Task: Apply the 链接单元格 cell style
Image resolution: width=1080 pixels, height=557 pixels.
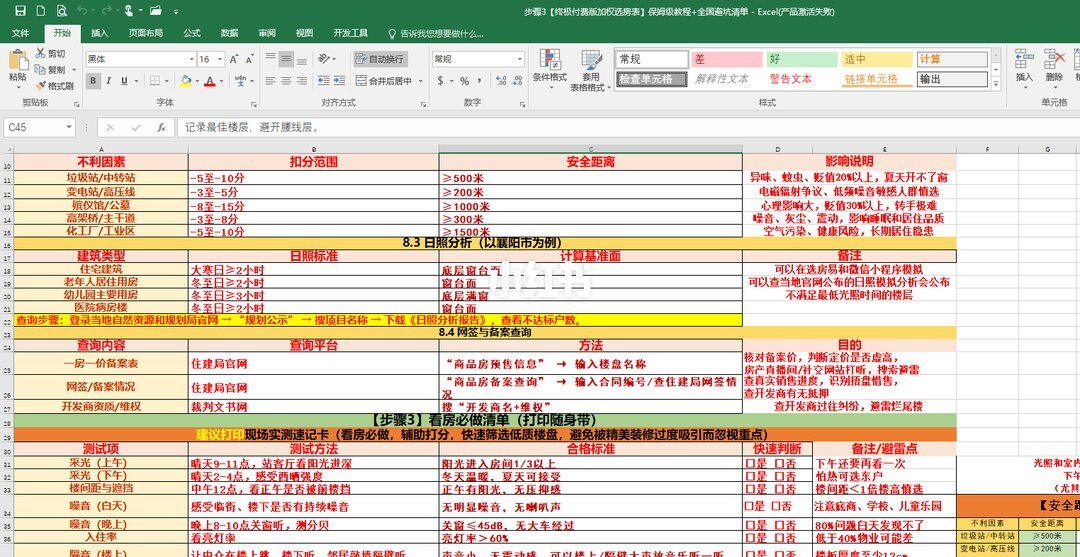Action: tap(878, 78)
